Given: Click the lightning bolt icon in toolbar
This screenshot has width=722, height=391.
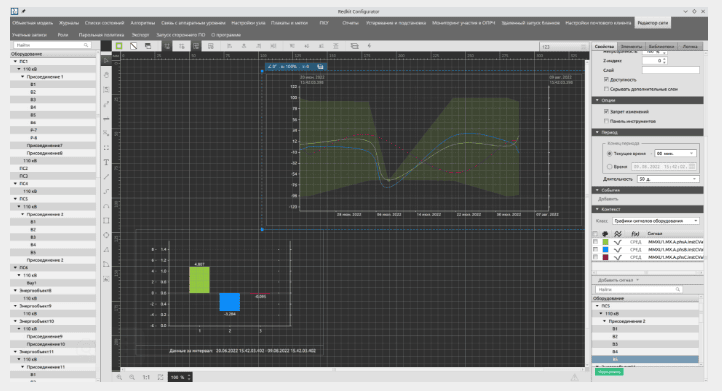Looking at the screenshot, I should tap(369, 46).
